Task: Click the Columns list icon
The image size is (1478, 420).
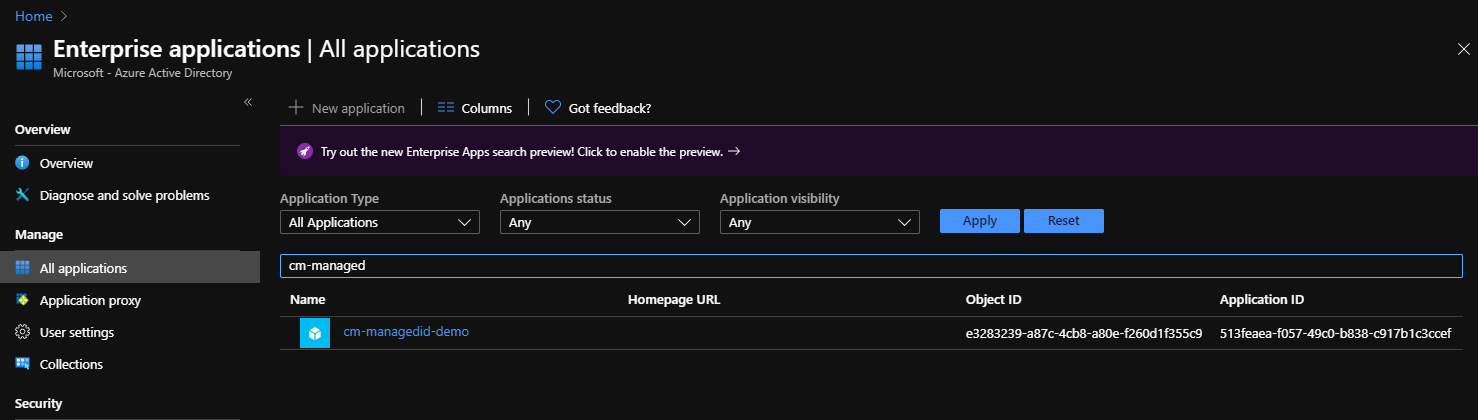Action: (446, 108)
